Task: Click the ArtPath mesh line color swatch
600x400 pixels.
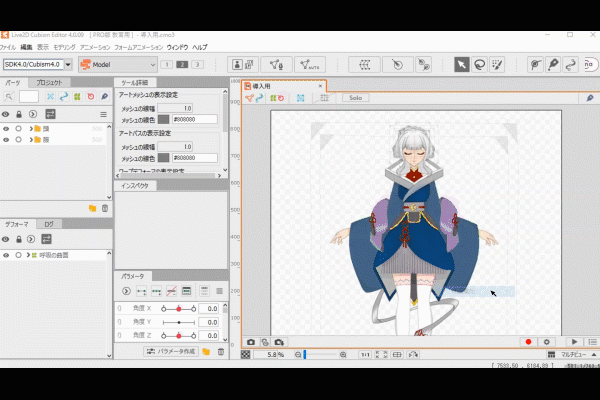Action: tap(163, 158)
